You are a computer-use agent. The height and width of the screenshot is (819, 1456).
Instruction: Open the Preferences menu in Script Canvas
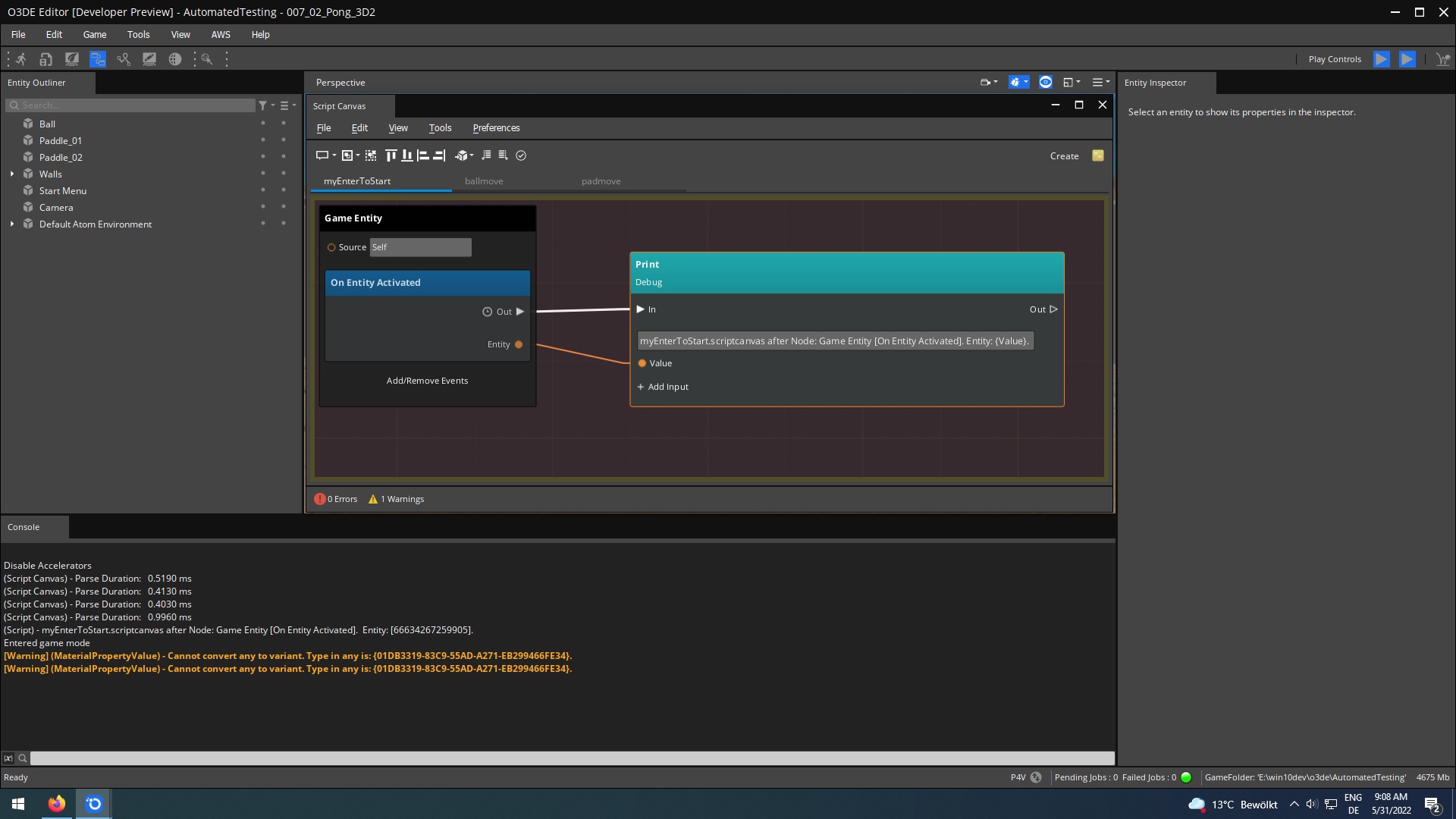coord(496,127)
